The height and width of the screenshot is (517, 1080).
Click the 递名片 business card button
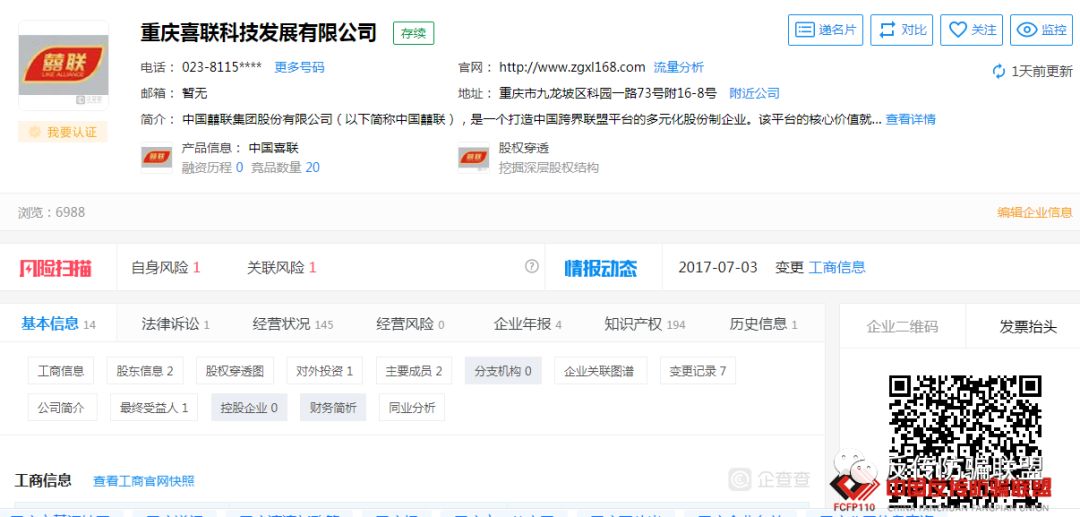click(825, 30)
